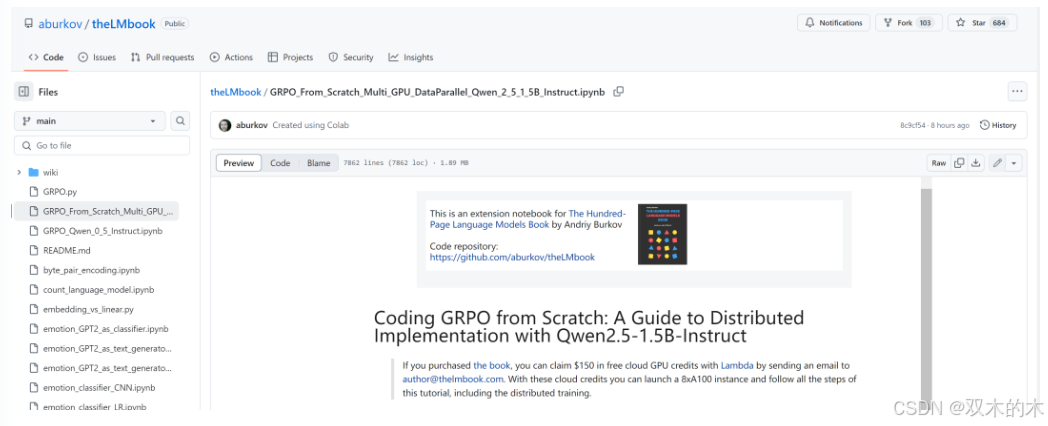Open commit 8c9cf54 link

tap(913, 125)
